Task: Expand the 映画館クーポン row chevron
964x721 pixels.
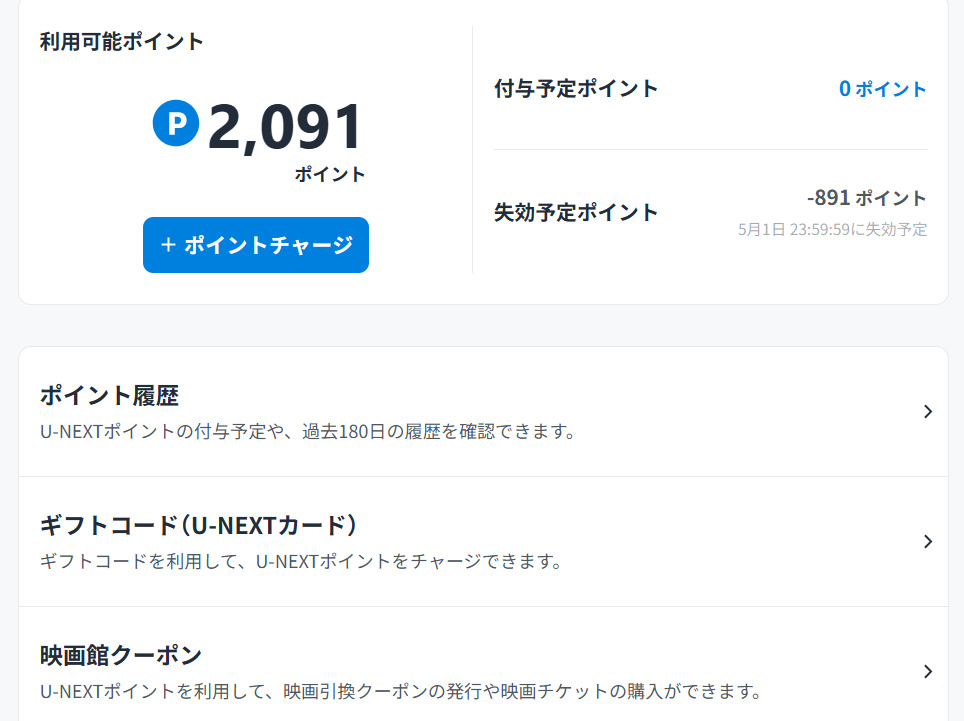Action: click(928, 671)
